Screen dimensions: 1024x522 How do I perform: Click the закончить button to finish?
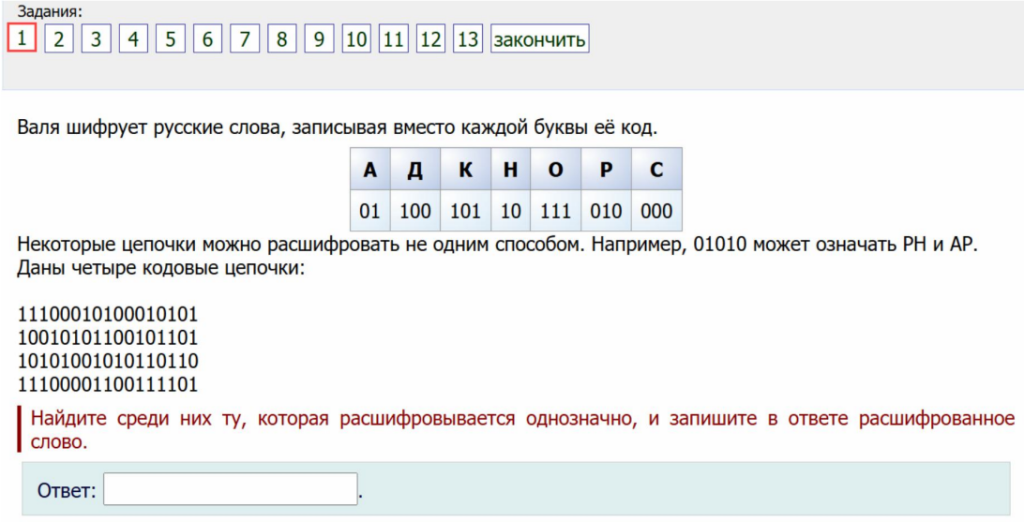tap(539, 39)
